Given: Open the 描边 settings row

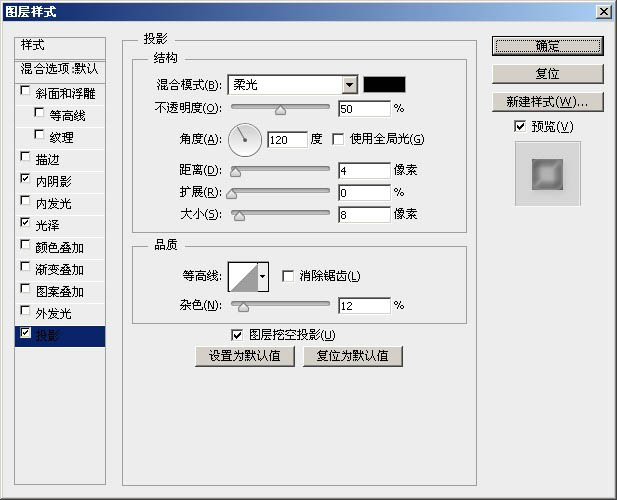Looking at the screenshot, I should 60,159.
